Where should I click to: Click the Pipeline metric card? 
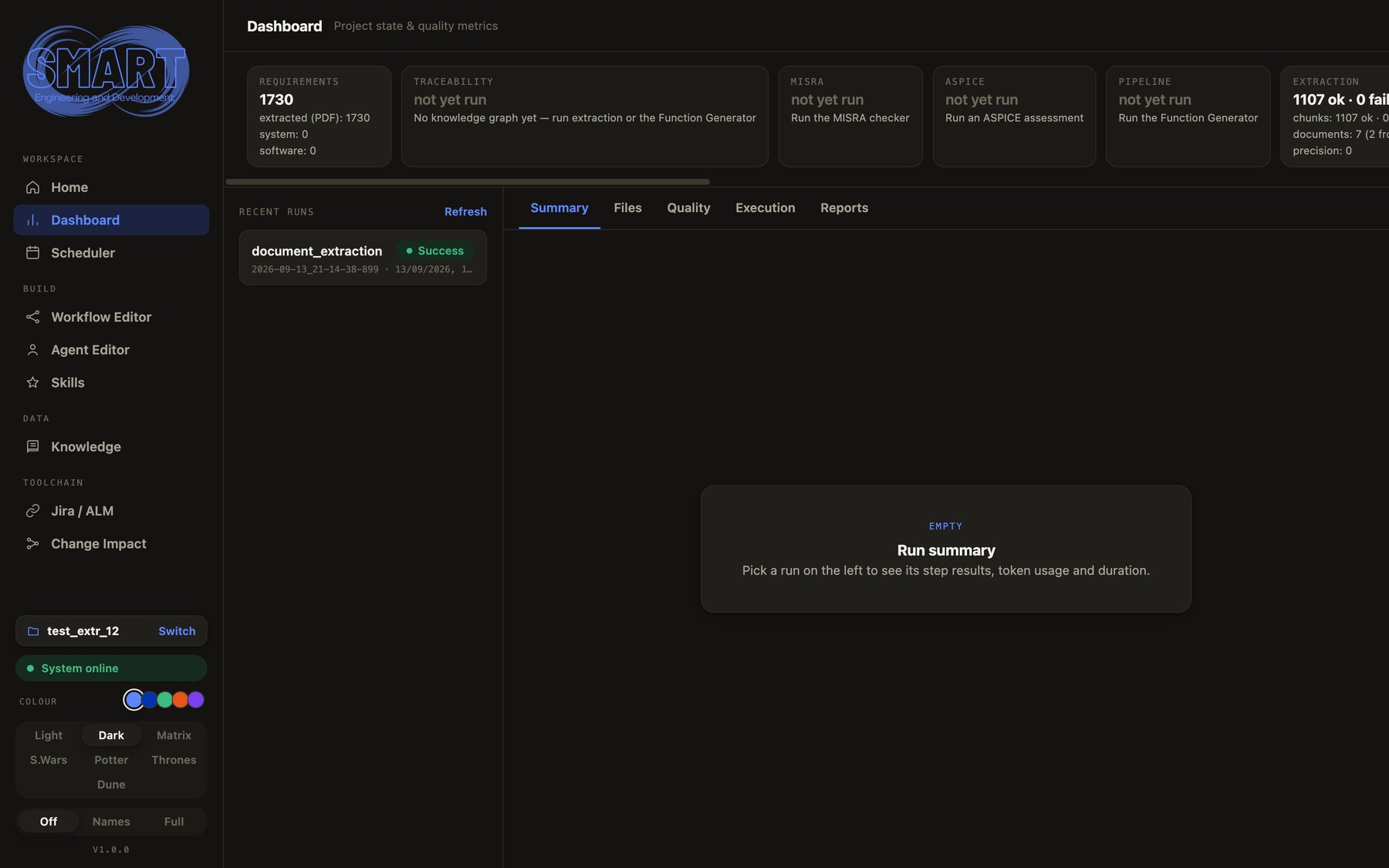point(1188,117)
